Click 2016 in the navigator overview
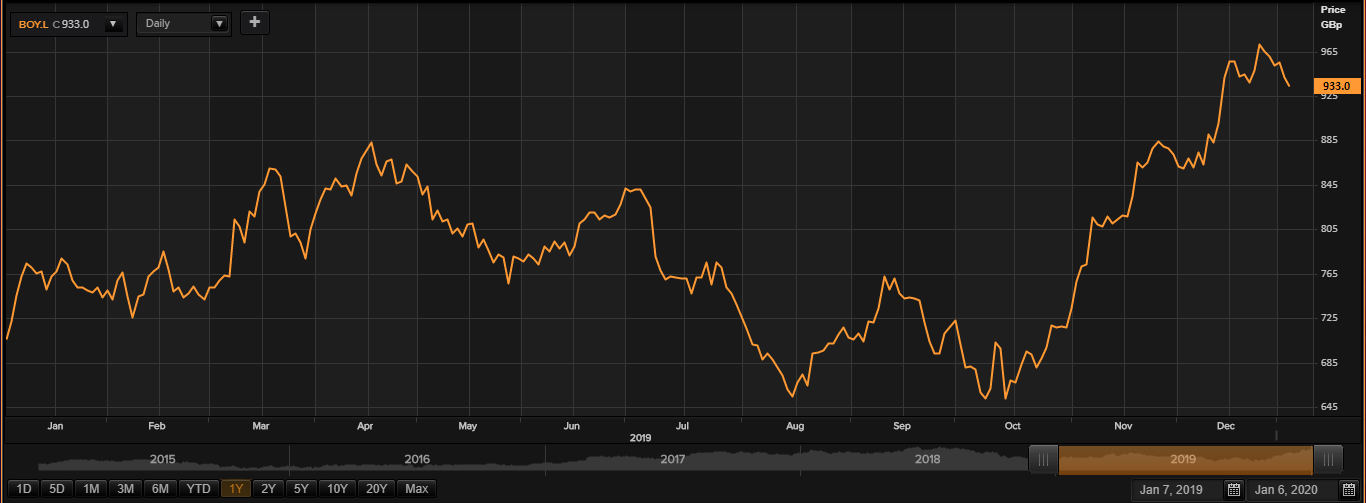Image resolution: width=1366 pixels, height=503 pixels. pyautogui.click(x=417, y=459)
